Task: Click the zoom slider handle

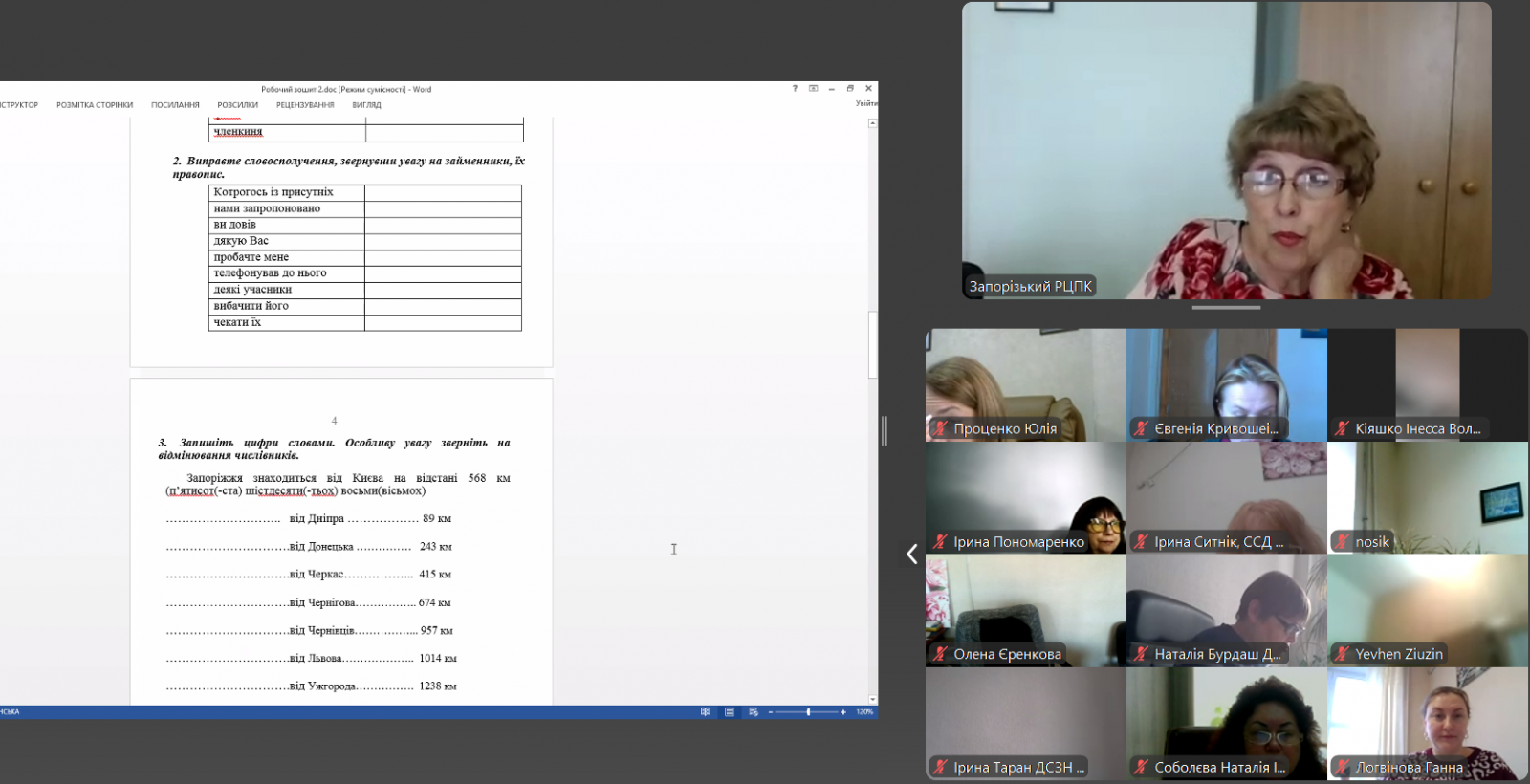Action: tap(808, 712)
